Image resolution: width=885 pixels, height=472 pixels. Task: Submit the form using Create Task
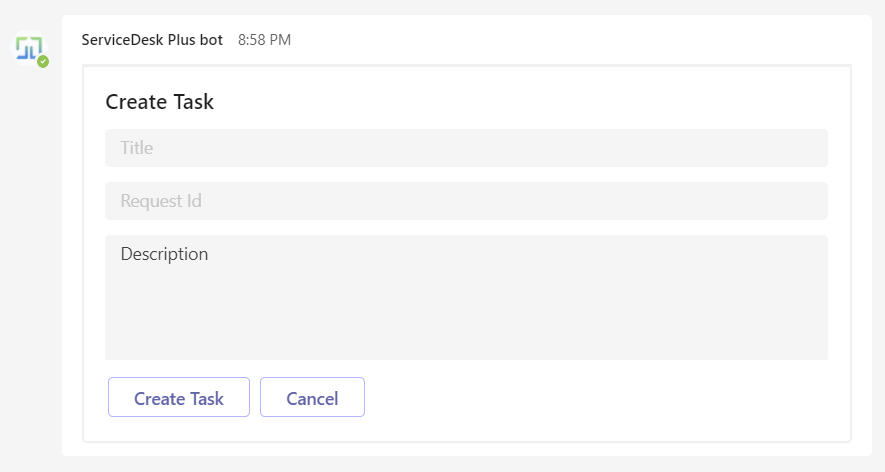179,398
